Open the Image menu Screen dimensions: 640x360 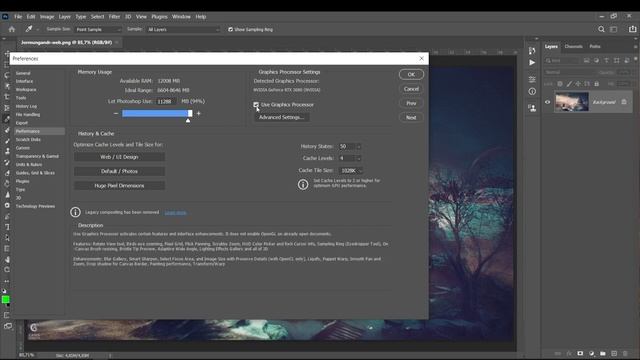coord(47,17)
